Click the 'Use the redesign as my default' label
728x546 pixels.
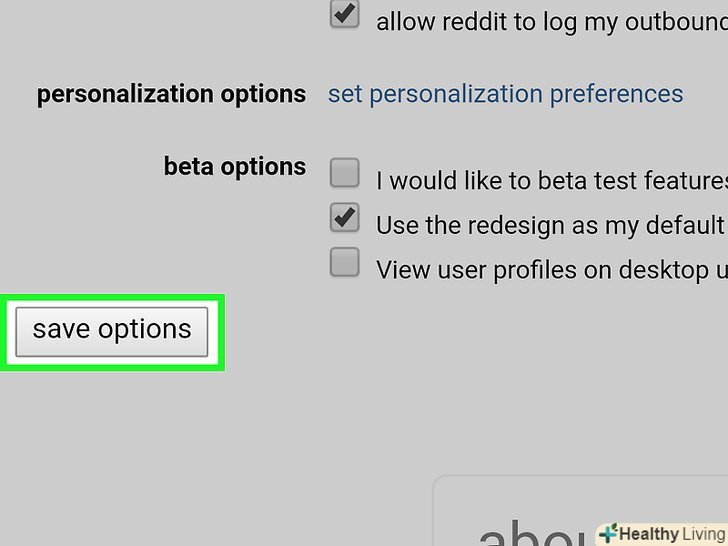pyautogui.click(x=550, y=225)
